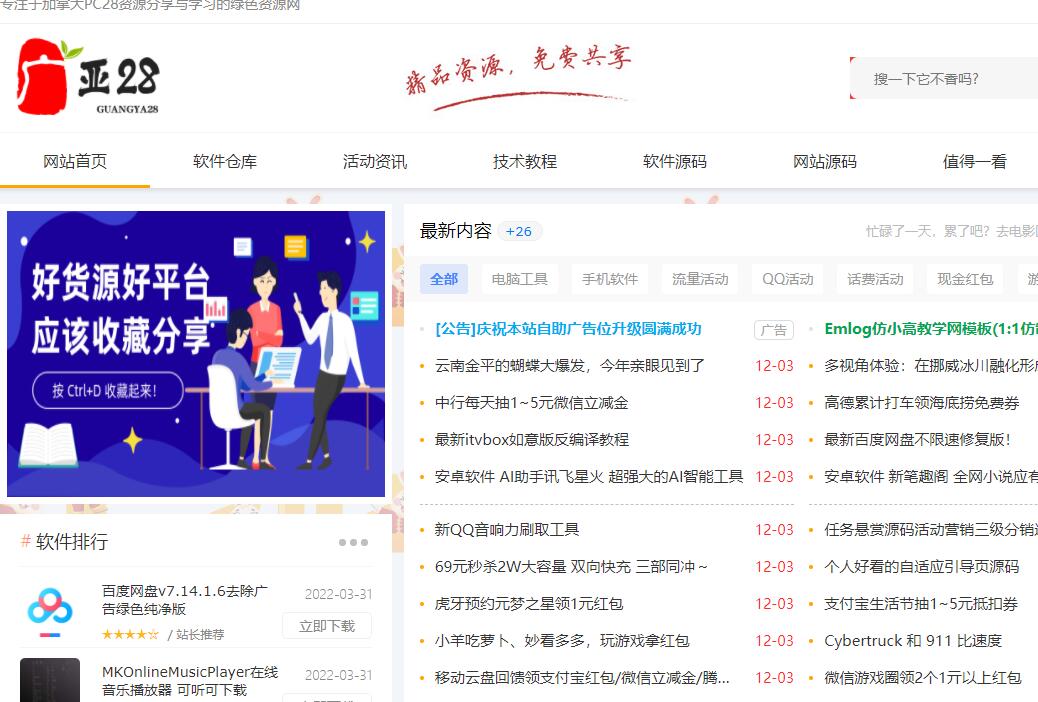Click the +26 new content badge
Screen dimensions: 1038x702
point(519,231)
